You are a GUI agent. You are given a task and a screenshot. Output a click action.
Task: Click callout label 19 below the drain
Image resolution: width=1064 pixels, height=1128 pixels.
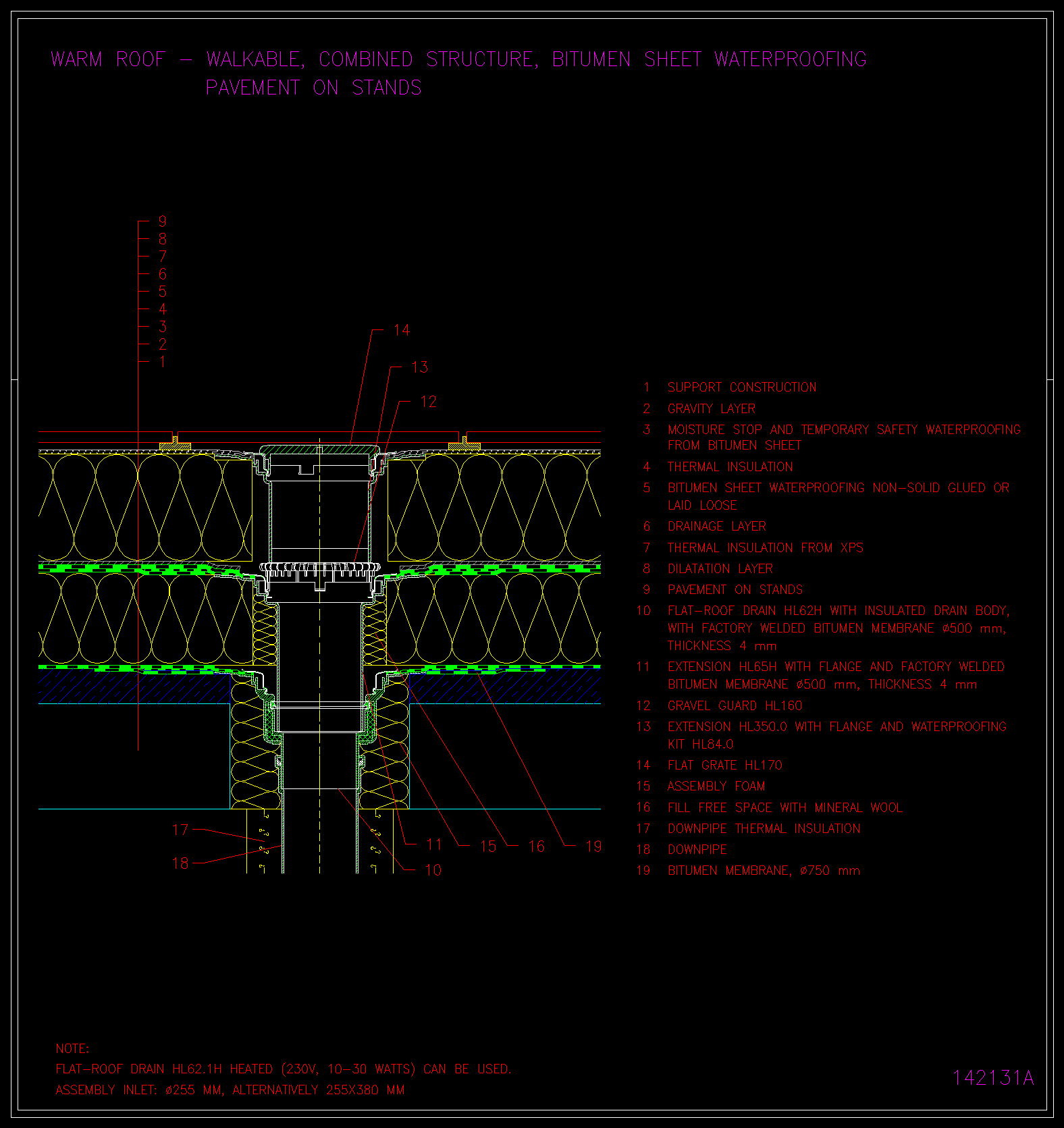tap(593, 847)
